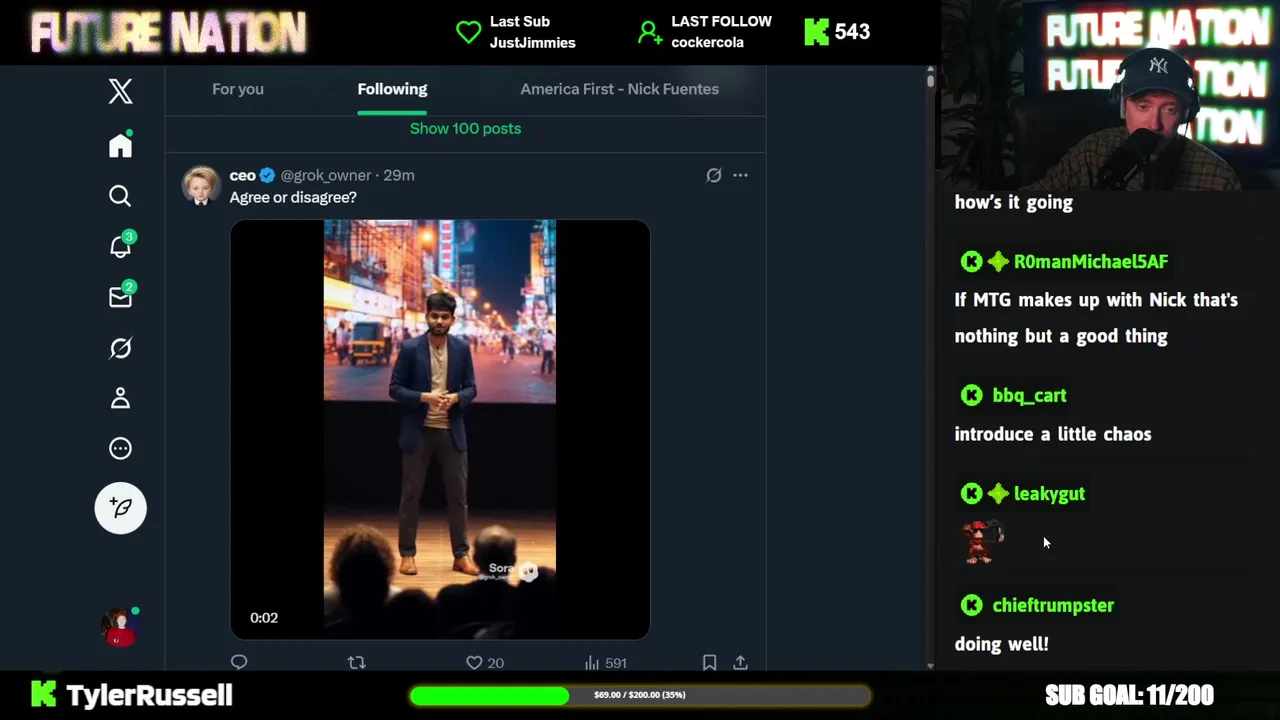Click the Grok explain icon on the post
The height and width of the screenshot is (720, 1280).
[713, 175]
